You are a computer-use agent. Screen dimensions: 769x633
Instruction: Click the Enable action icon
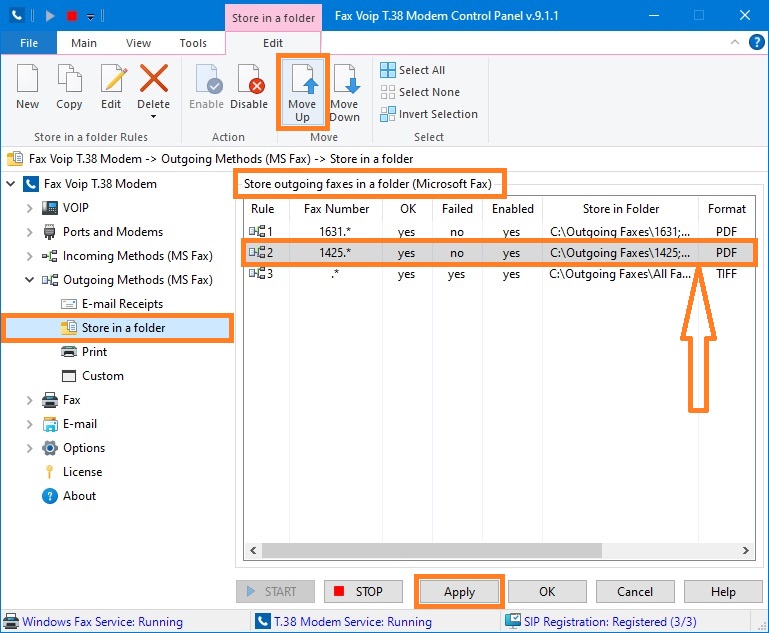click(208, 78)
